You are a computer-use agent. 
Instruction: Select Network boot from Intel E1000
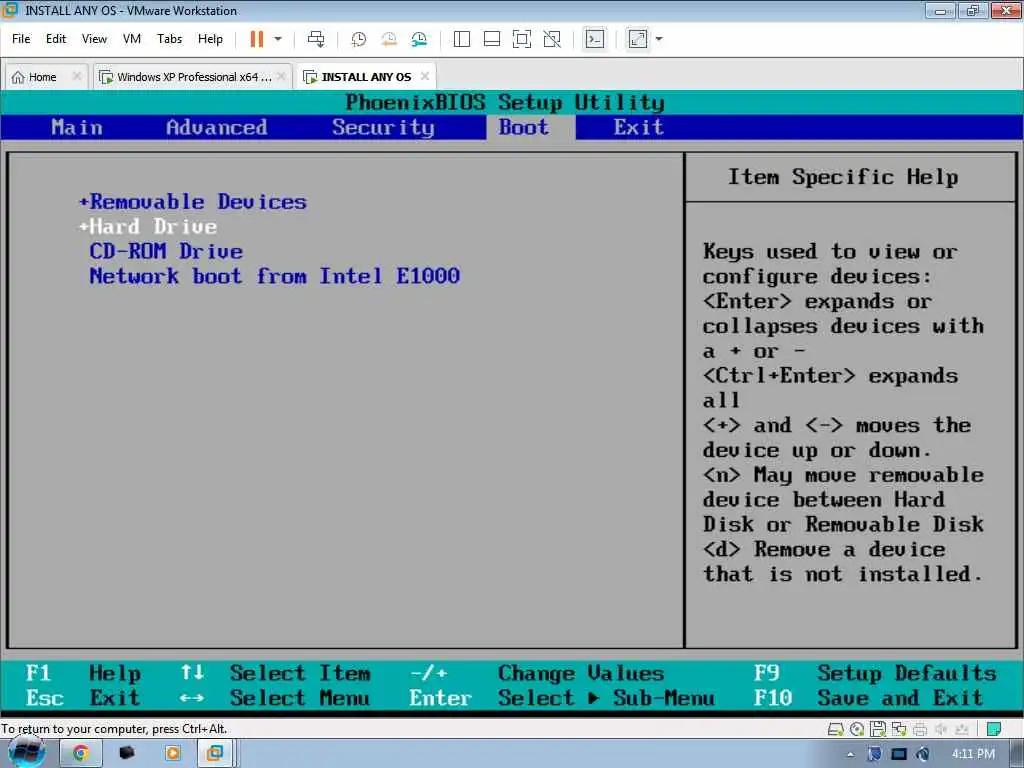(275, 276)
